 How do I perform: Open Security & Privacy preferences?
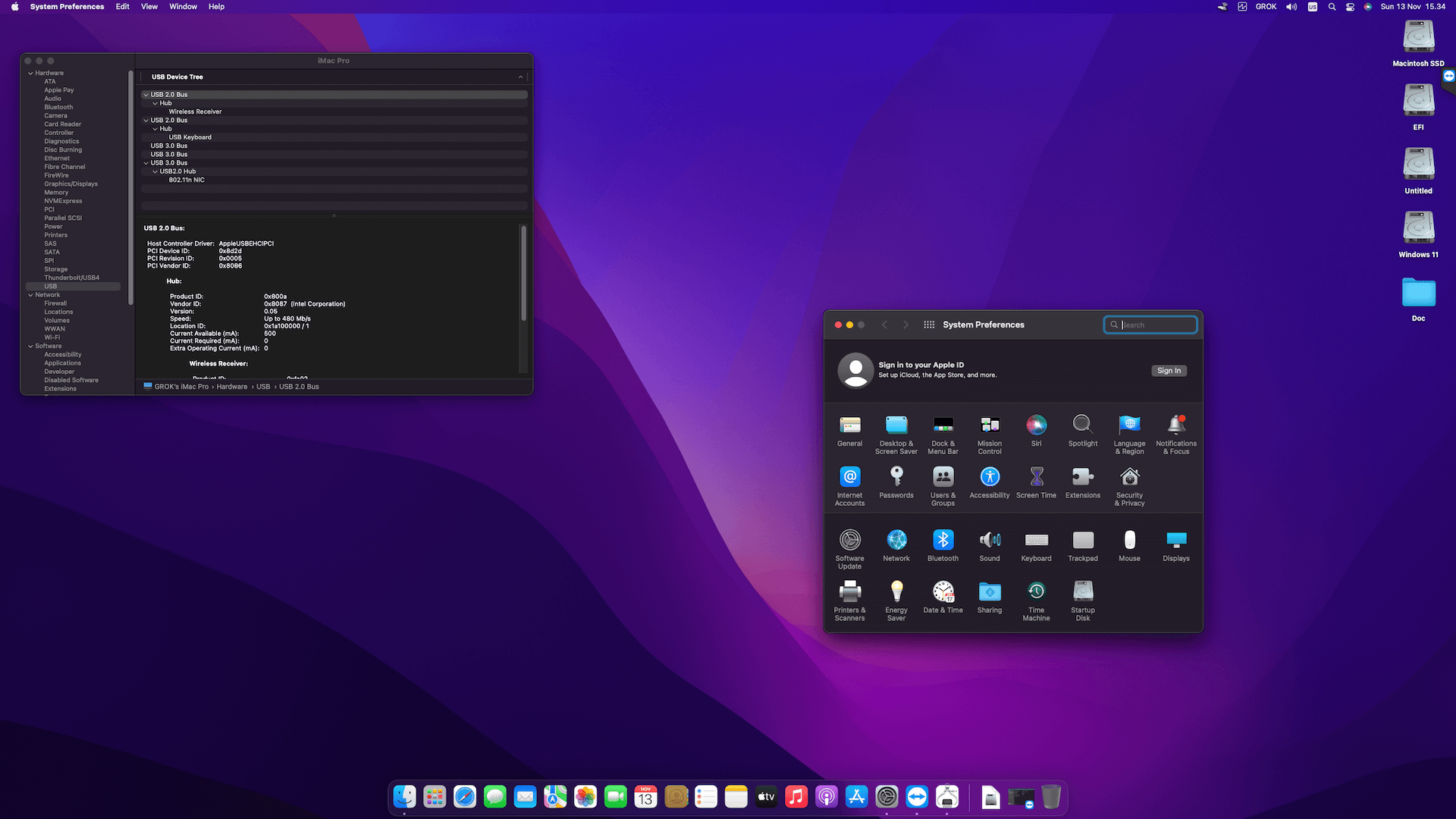coord(1129,478)
